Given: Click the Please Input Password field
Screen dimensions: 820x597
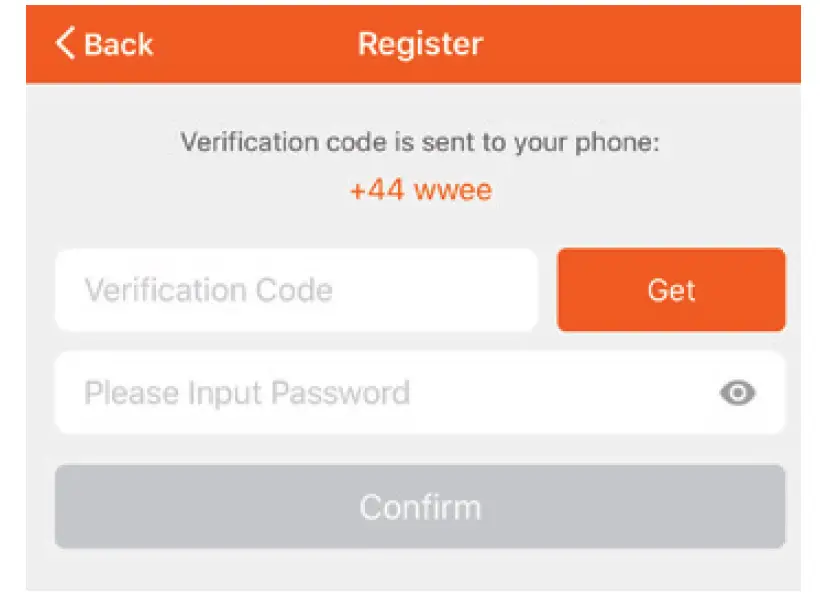Looking at the screenshot, I should [x=380, y=393].
